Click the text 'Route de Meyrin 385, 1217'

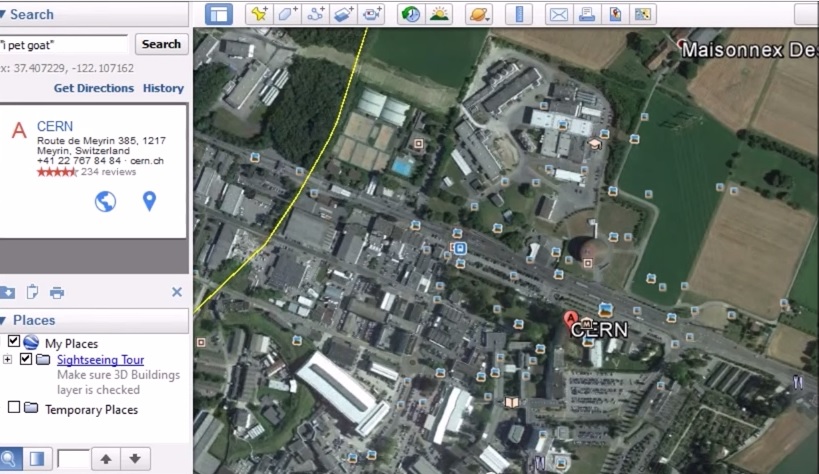[x=101, y=141]
